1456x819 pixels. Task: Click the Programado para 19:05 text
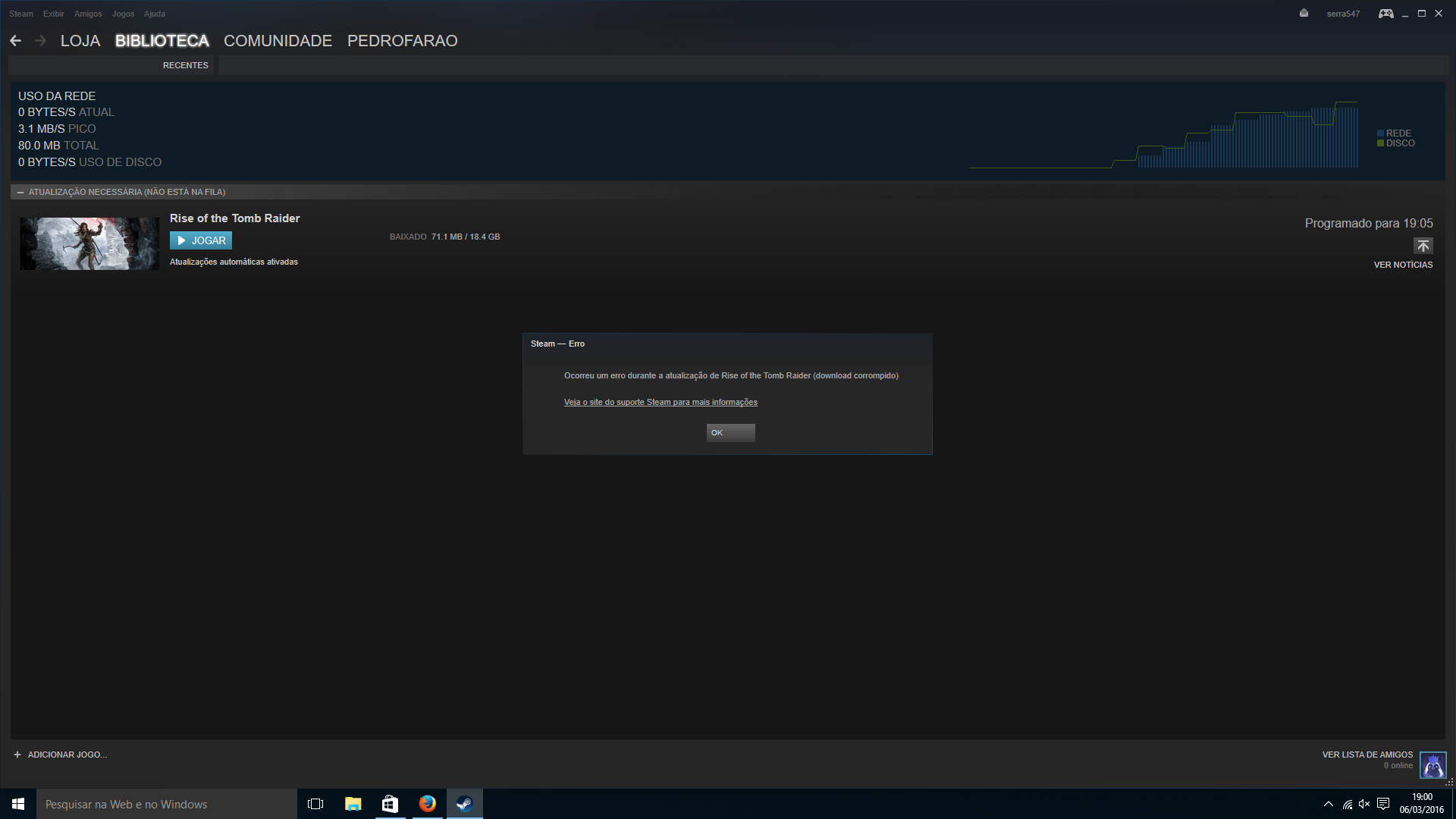(1369, 223)
